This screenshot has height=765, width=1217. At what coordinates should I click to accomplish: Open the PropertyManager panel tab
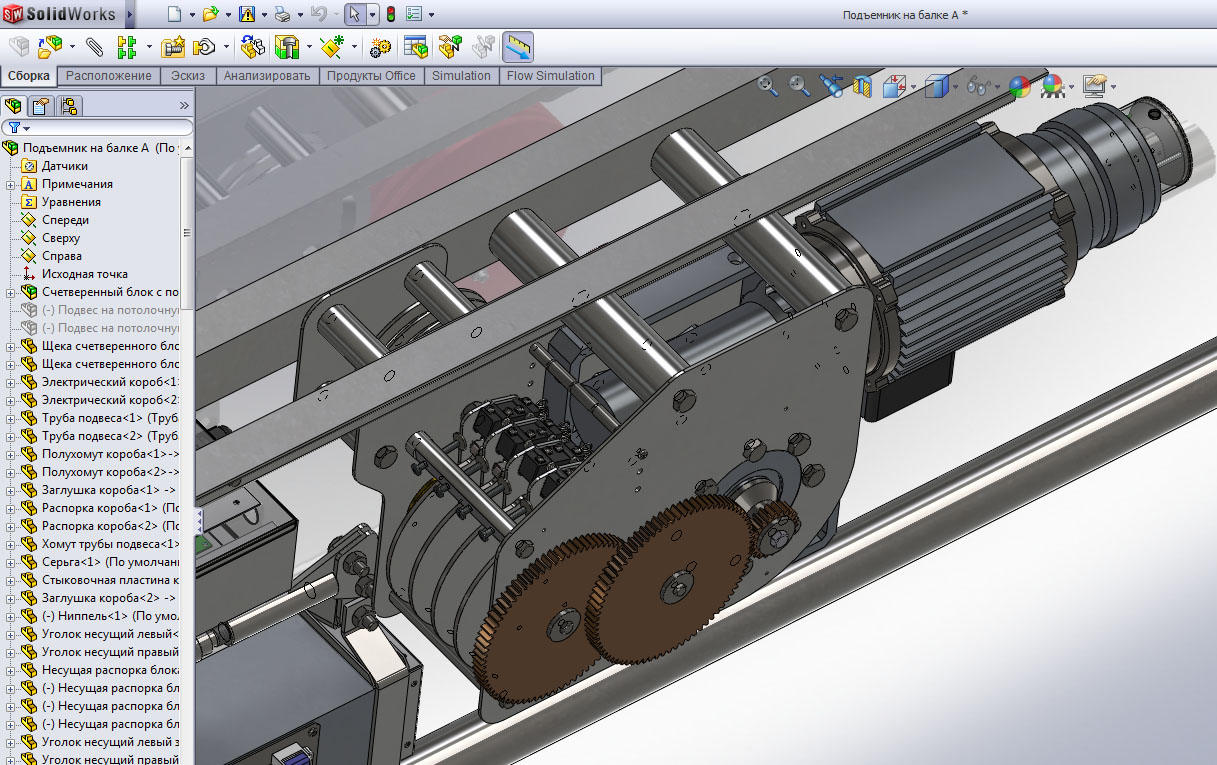click(41, 105)
